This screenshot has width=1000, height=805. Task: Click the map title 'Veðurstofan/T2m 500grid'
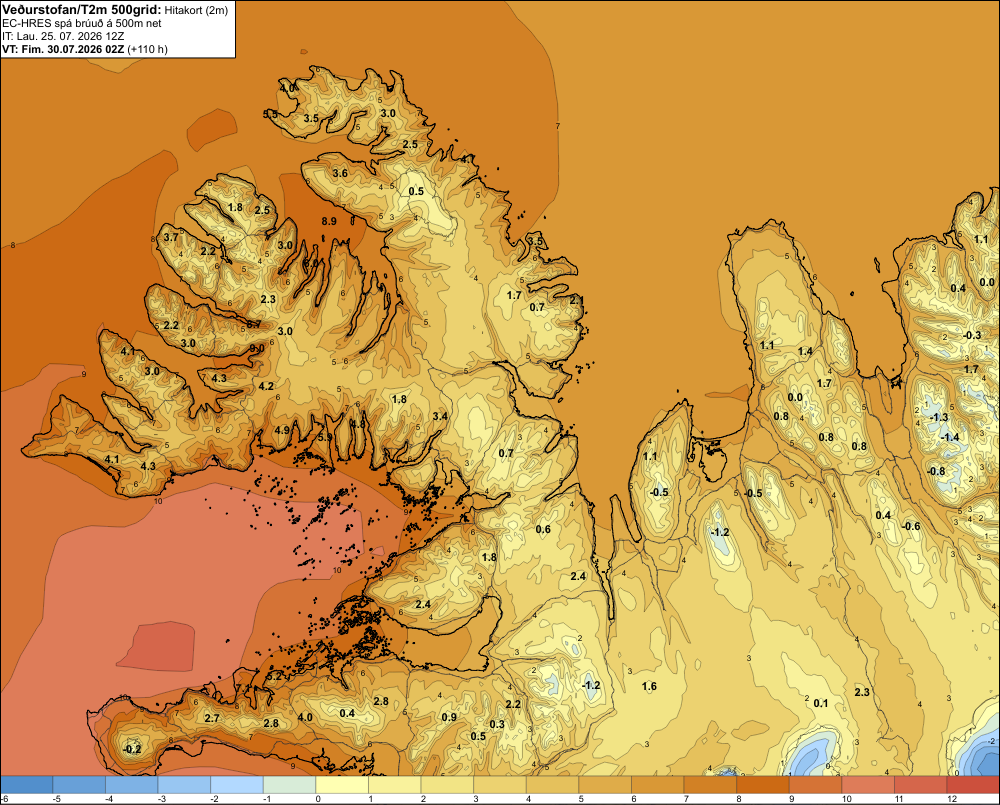[x=81, y=9]
